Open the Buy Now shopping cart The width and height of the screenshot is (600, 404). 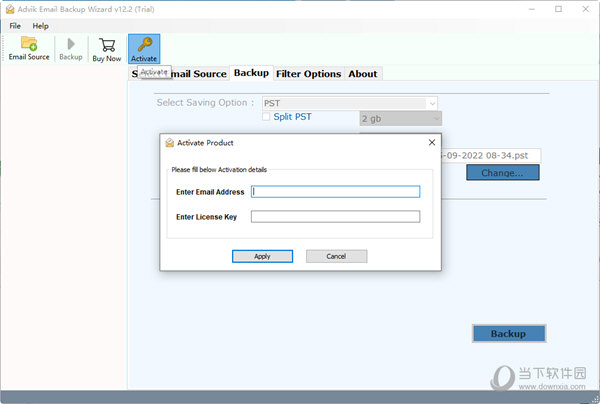click(107, 49)
